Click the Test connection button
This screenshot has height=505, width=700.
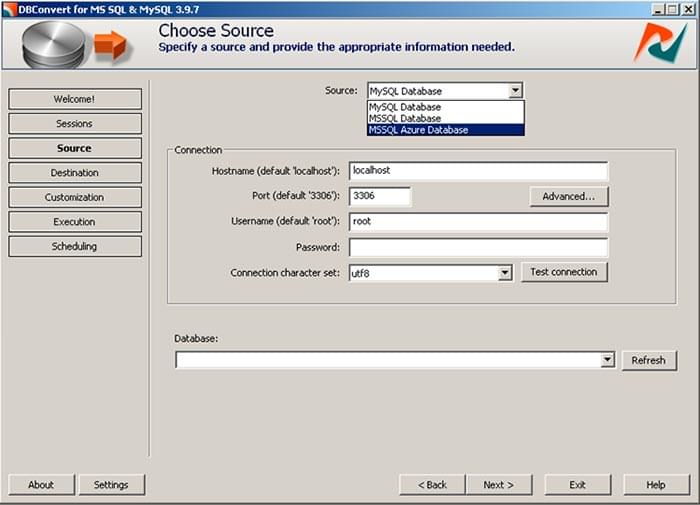click(564, 272)
